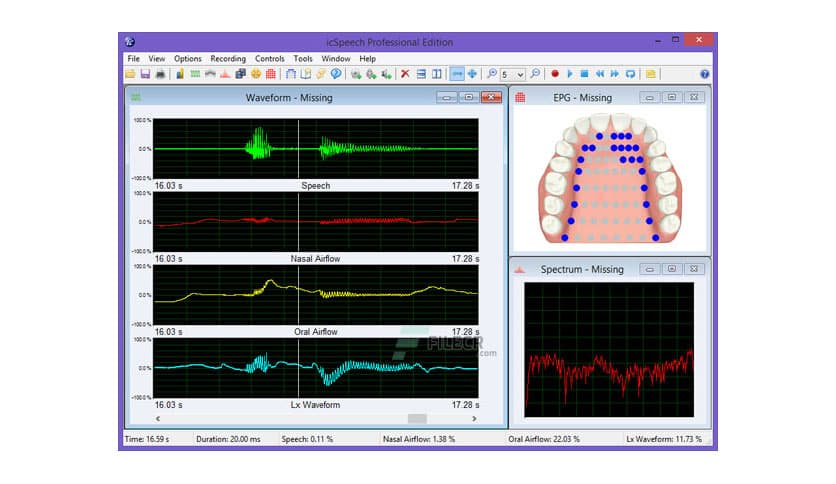Click the Print icon in toolbar
This screenshot has height=484, width=836.
click(x=160, y=74)
